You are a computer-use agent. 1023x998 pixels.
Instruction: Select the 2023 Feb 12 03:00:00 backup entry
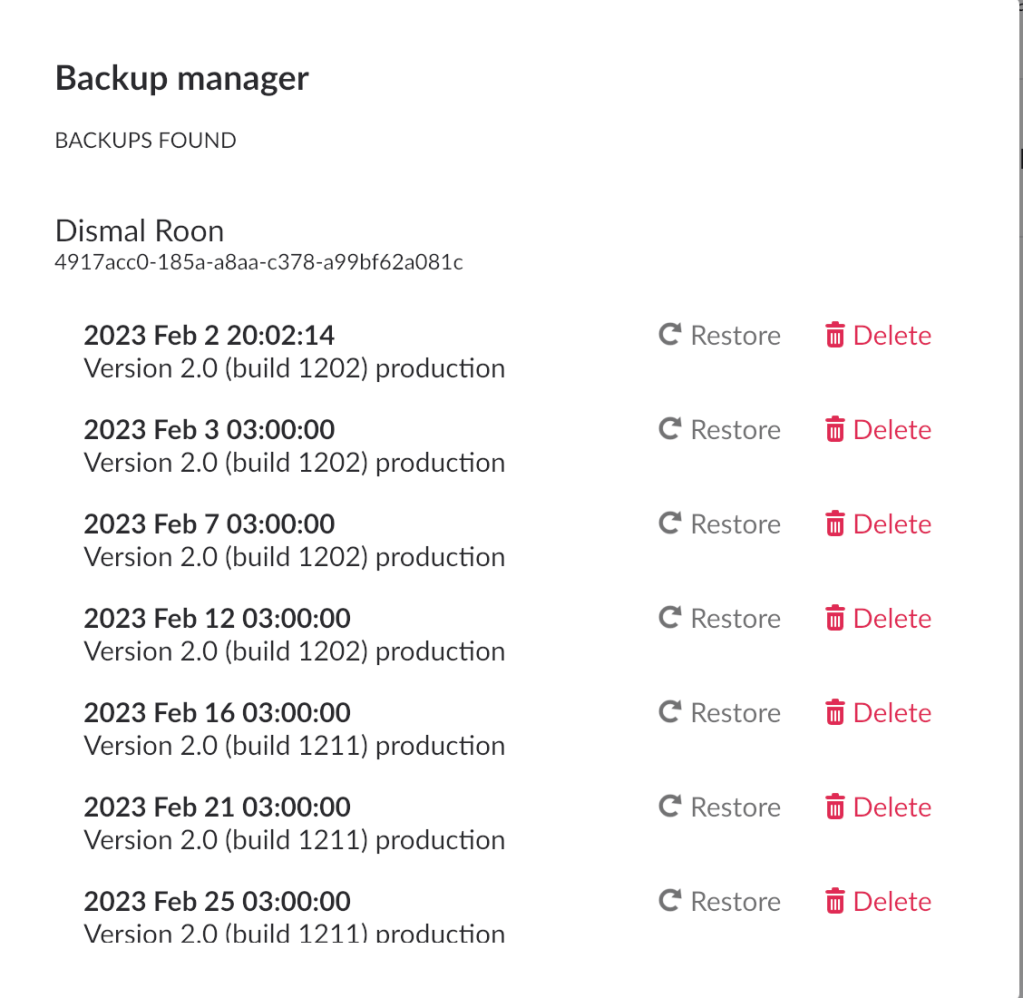[x=217, y=618]
